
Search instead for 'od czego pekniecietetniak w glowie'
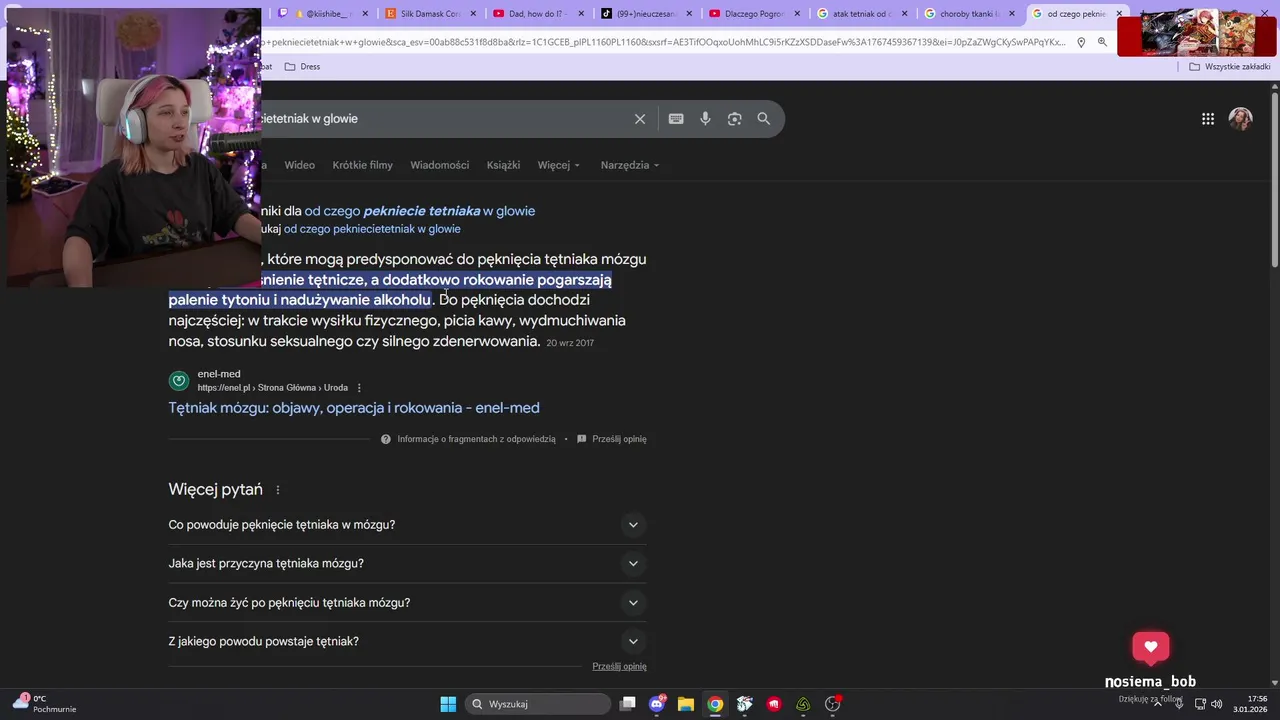tap(372, 229)
